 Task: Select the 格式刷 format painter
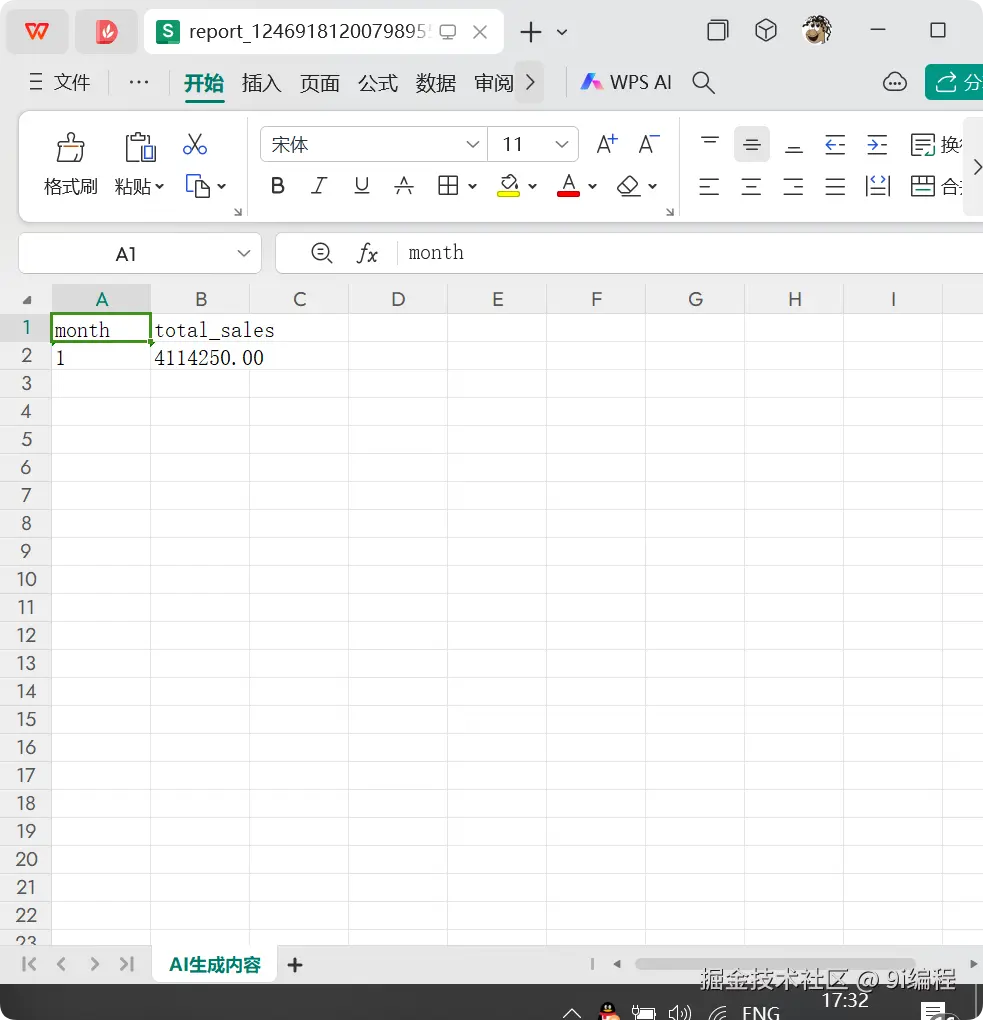(x=70, y=165)
